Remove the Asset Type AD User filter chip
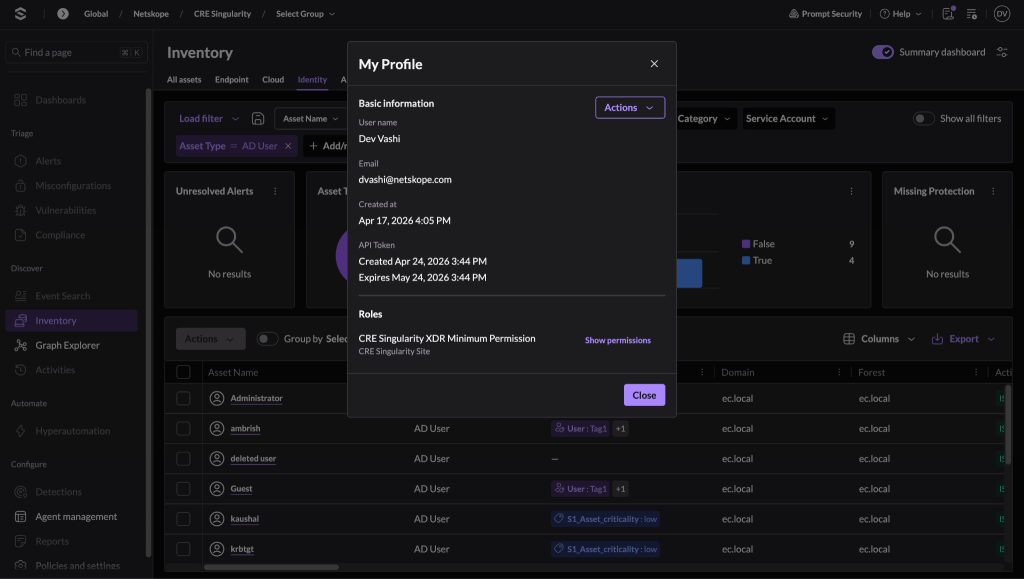 [x=288, y=146]
